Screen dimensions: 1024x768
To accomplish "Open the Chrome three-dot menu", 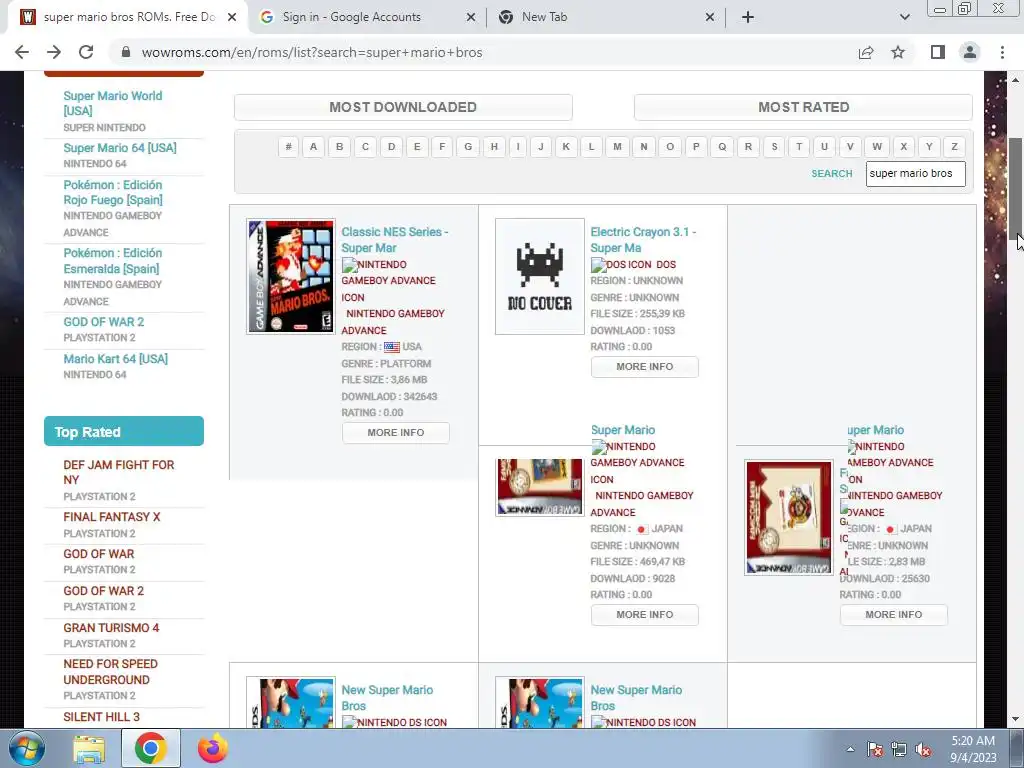I will (1002, 52).
